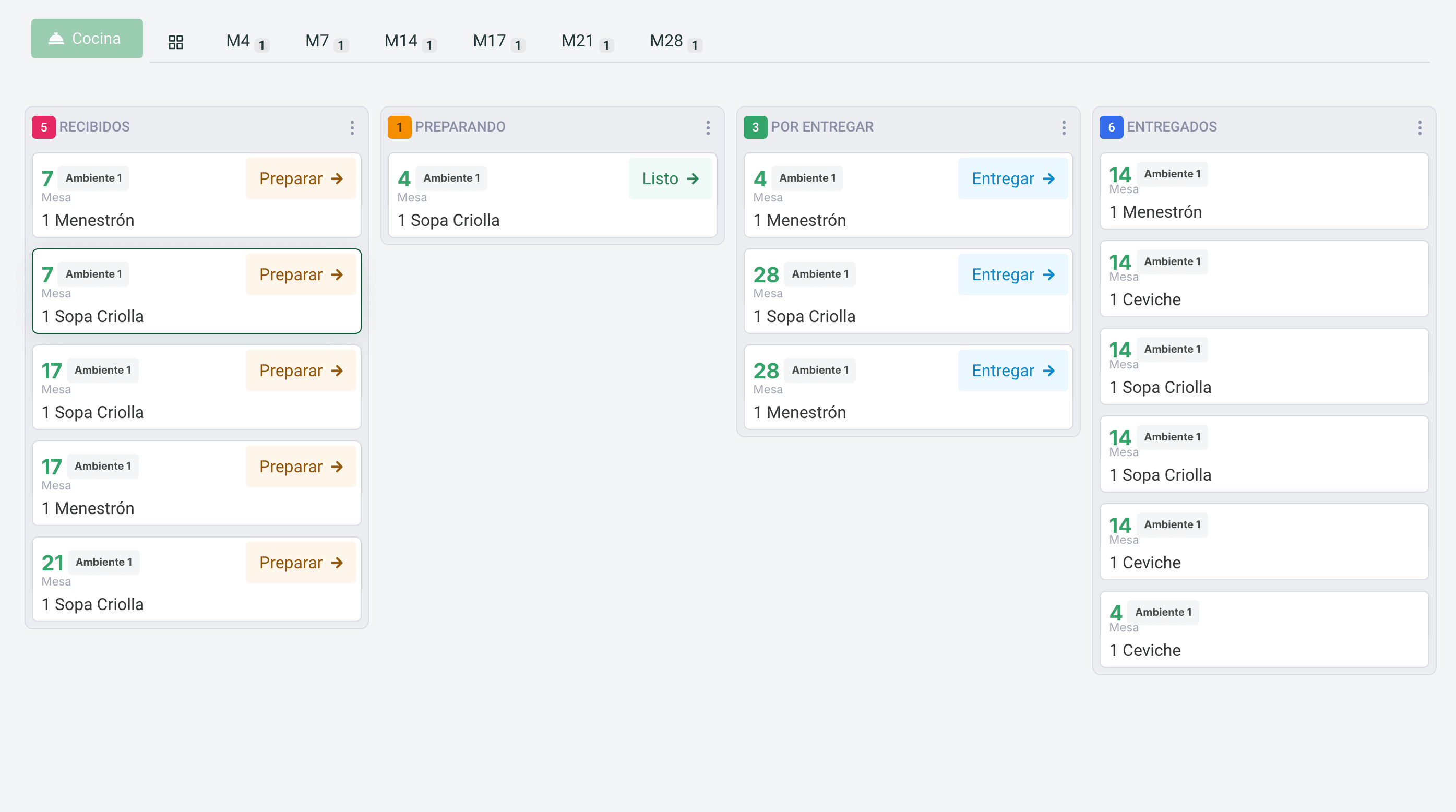Open the Recibidos column three-dot menu

tap(352, 127)
